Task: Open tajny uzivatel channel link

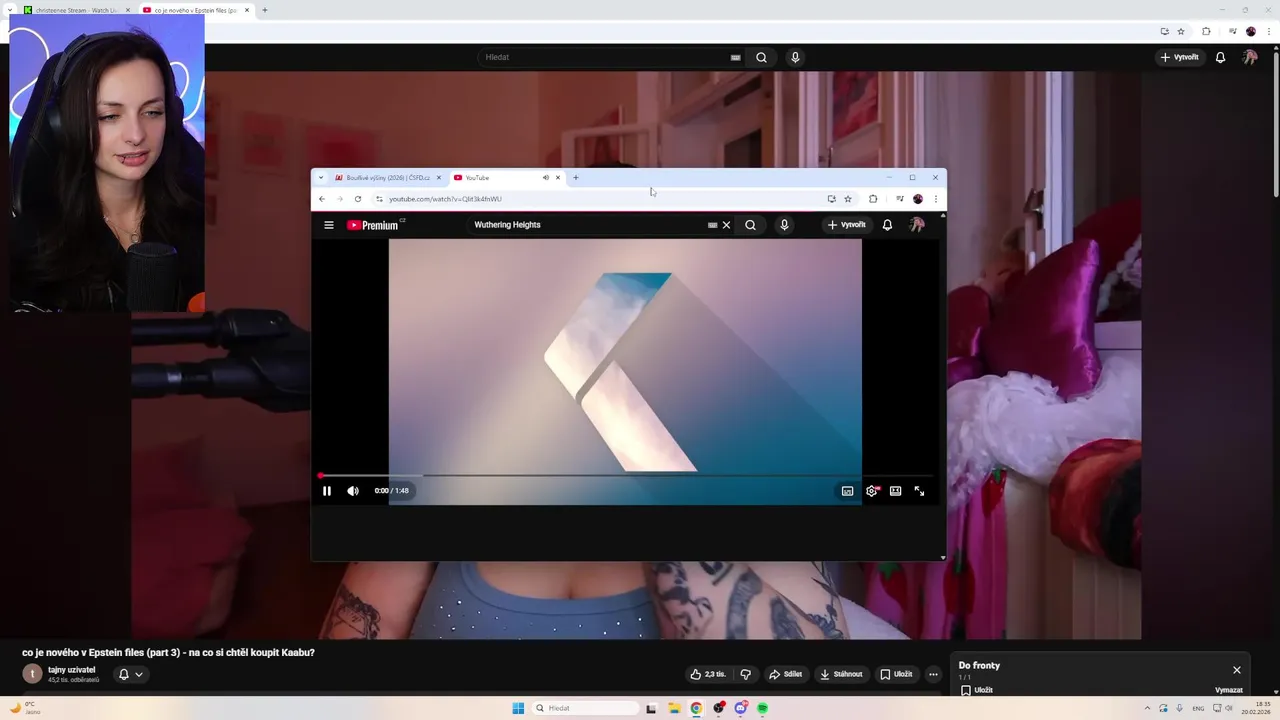Action: 72,670
